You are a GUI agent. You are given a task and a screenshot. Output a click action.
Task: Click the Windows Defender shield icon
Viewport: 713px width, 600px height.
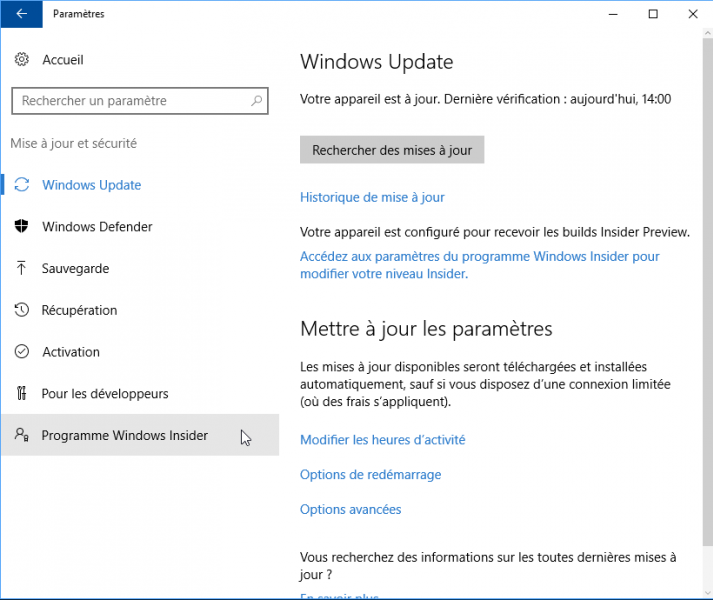(x=21, y=226)
